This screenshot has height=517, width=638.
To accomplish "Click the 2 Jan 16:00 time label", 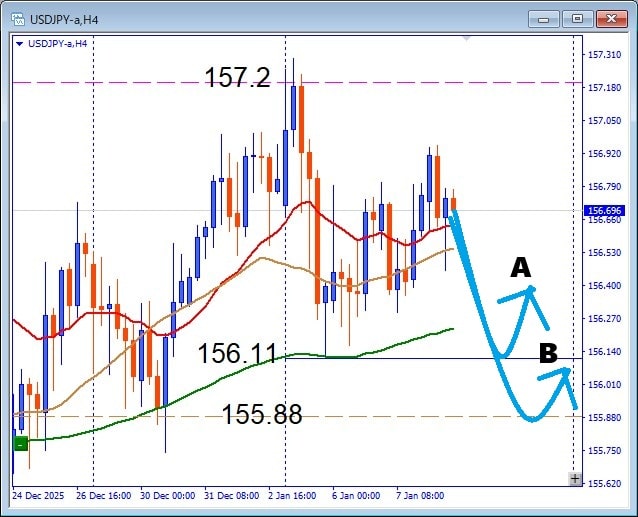I will point(292,495).
